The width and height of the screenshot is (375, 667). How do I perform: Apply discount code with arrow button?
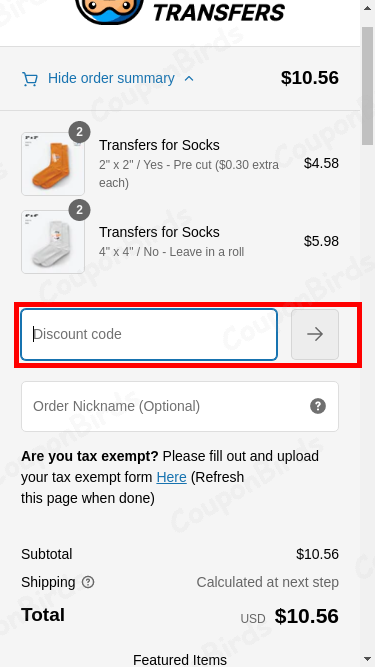(x=315, y=334)
